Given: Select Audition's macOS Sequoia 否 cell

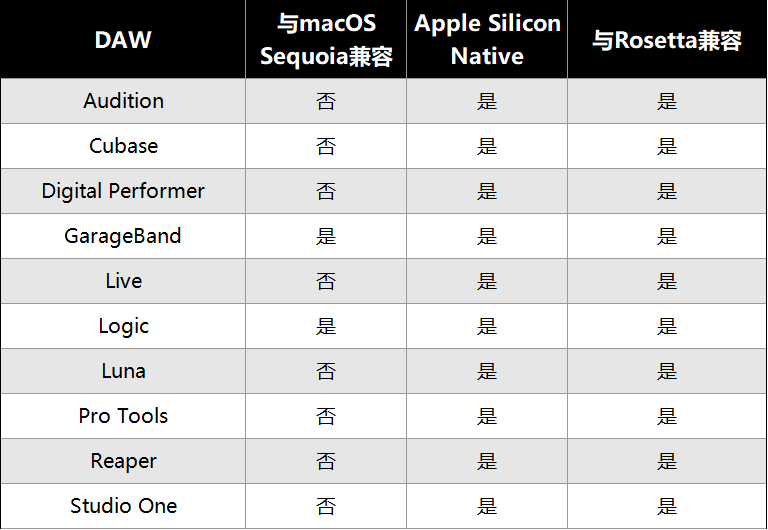Looking at the screenshot, I should point(326,101).
